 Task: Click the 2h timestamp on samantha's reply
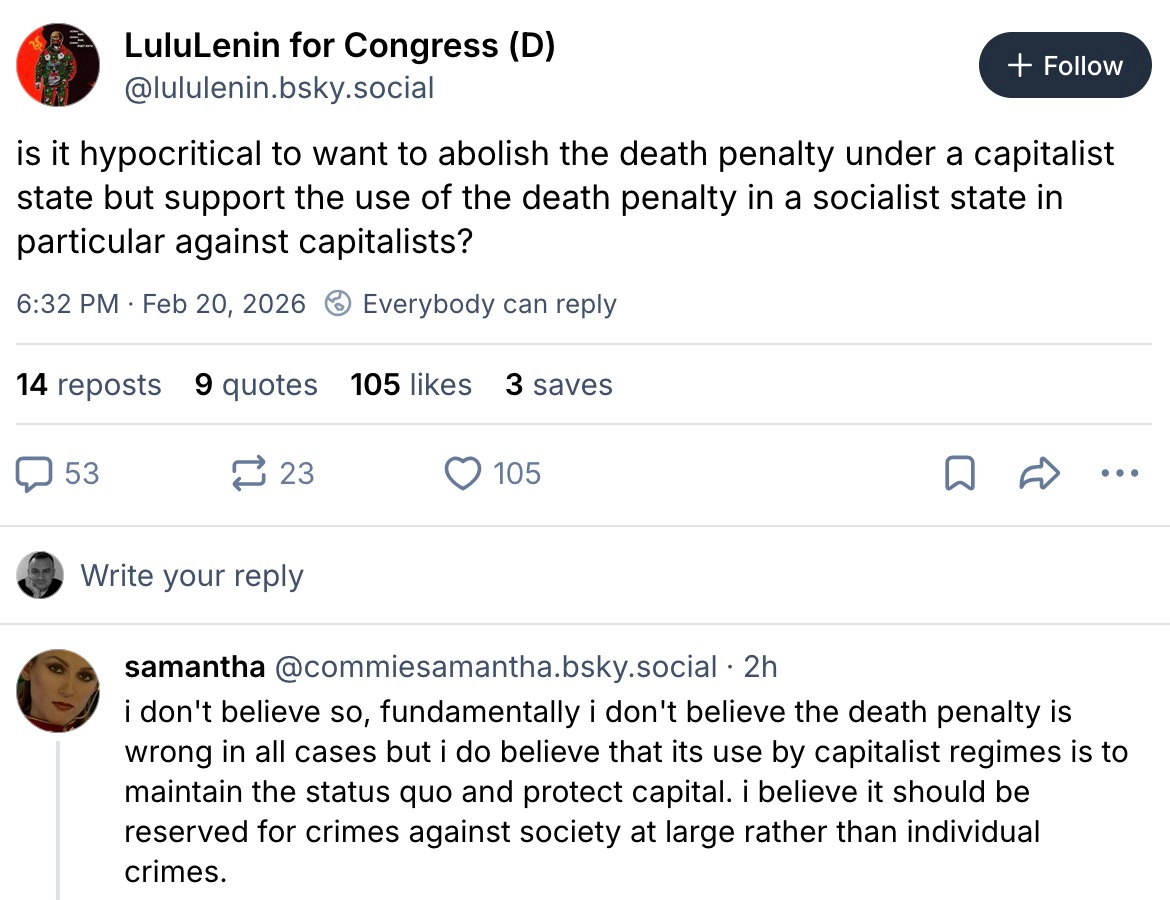tap(760, 667)
